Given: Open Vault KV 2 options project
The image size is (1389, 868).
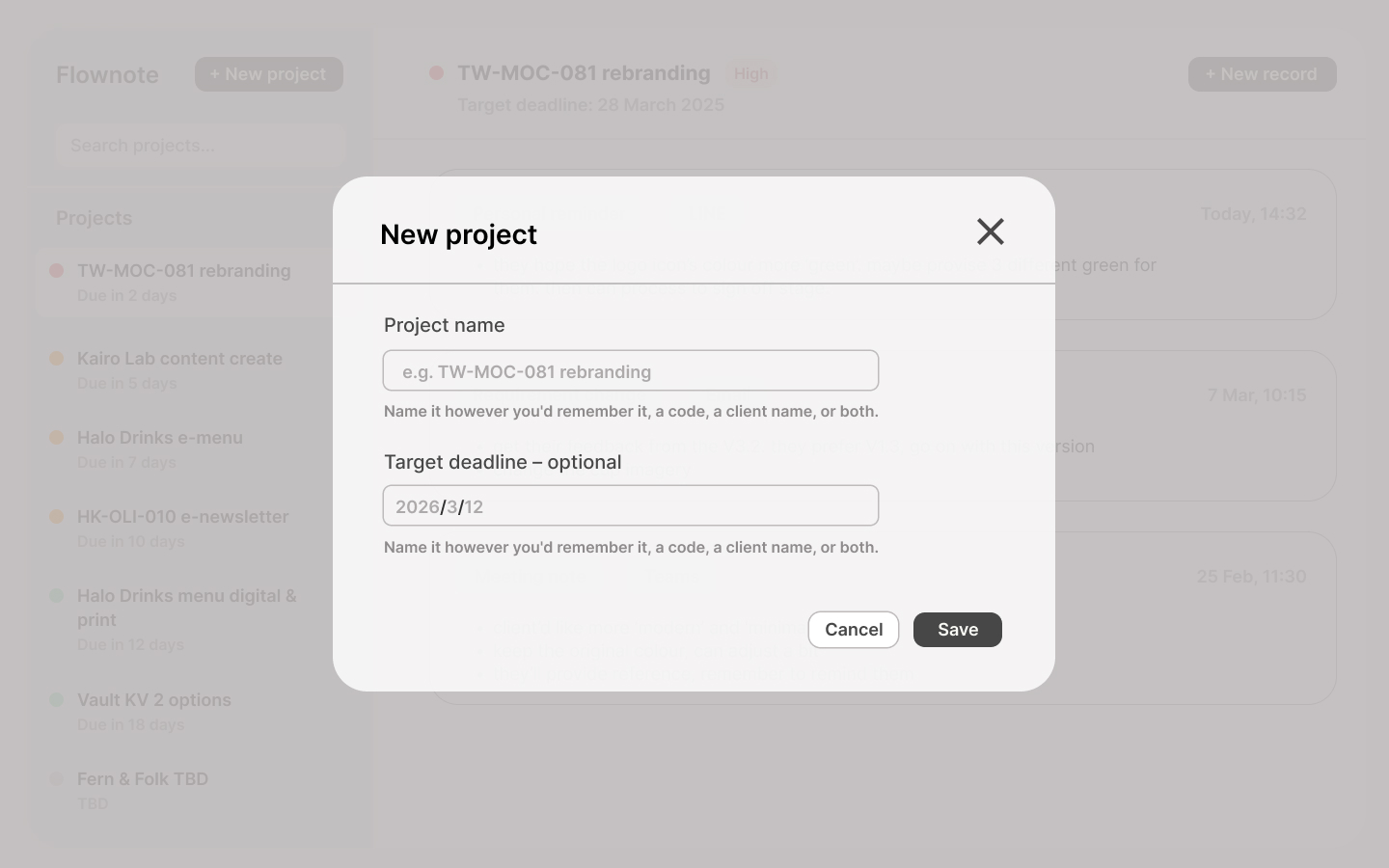Looking at the screenshot, I should tap(154, 701).
